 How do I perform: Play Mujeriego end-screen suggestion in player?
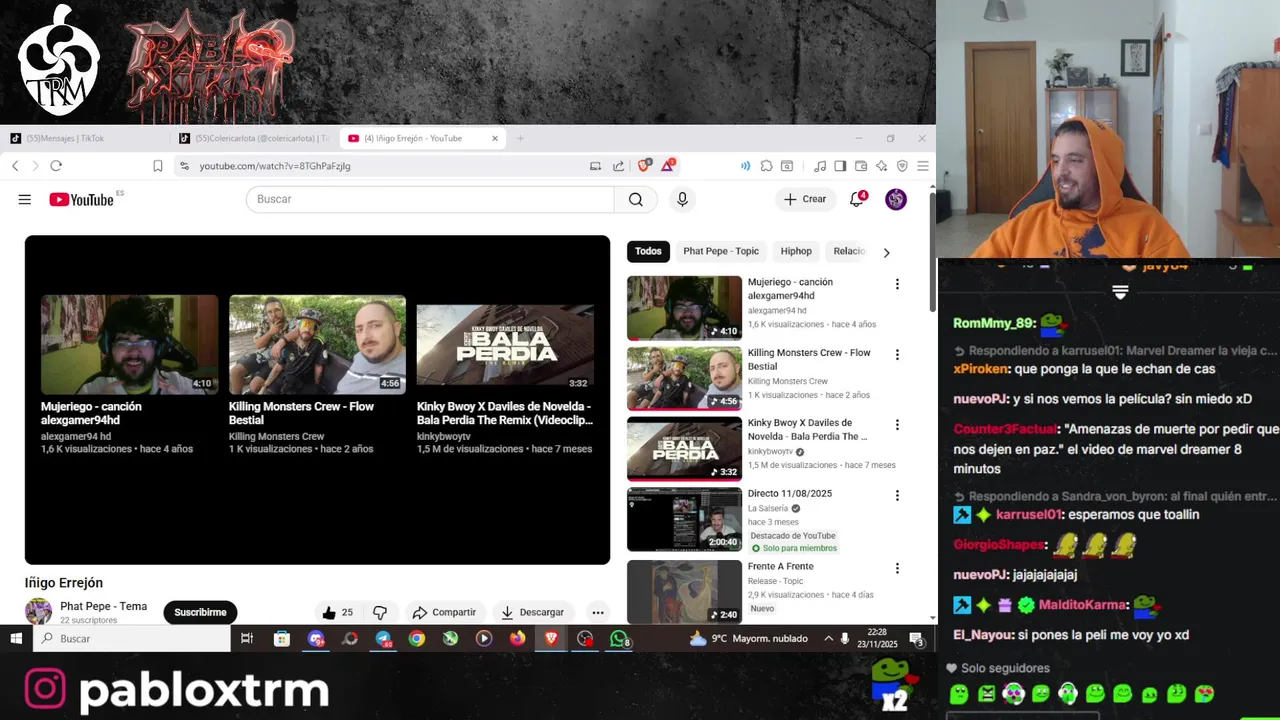pos(129,344)
